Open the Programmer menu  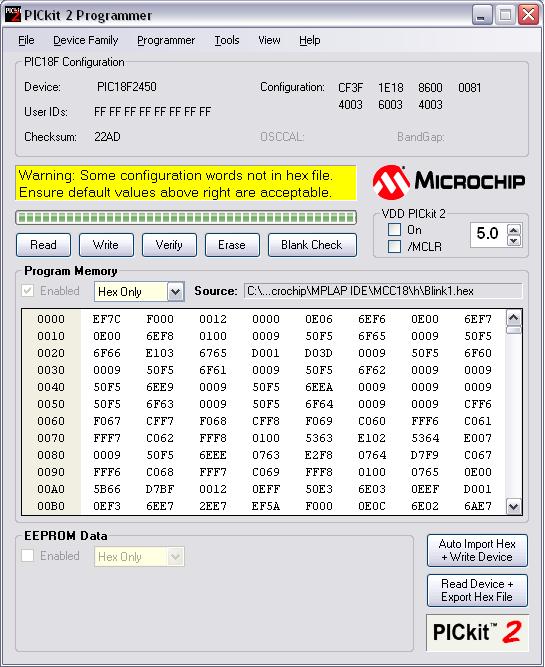pos(166,40)
